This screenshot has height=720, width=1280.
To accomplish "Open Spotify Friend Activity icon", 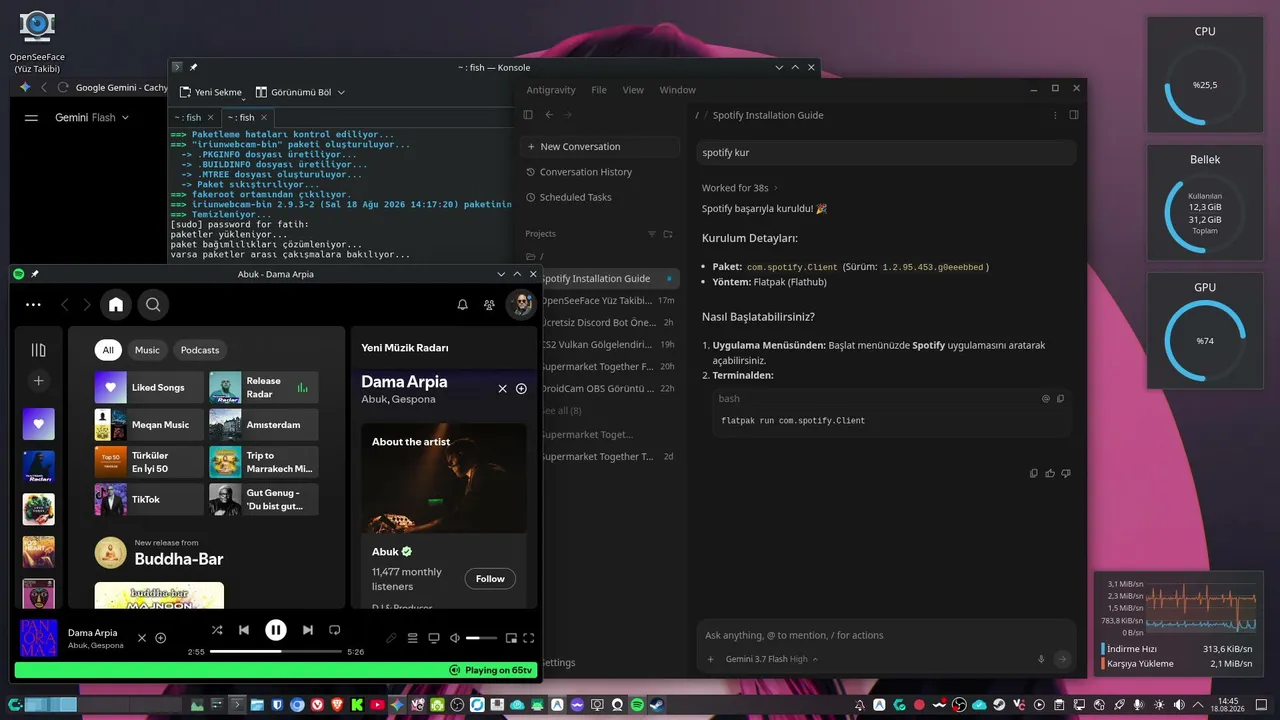I will (489, 305).
